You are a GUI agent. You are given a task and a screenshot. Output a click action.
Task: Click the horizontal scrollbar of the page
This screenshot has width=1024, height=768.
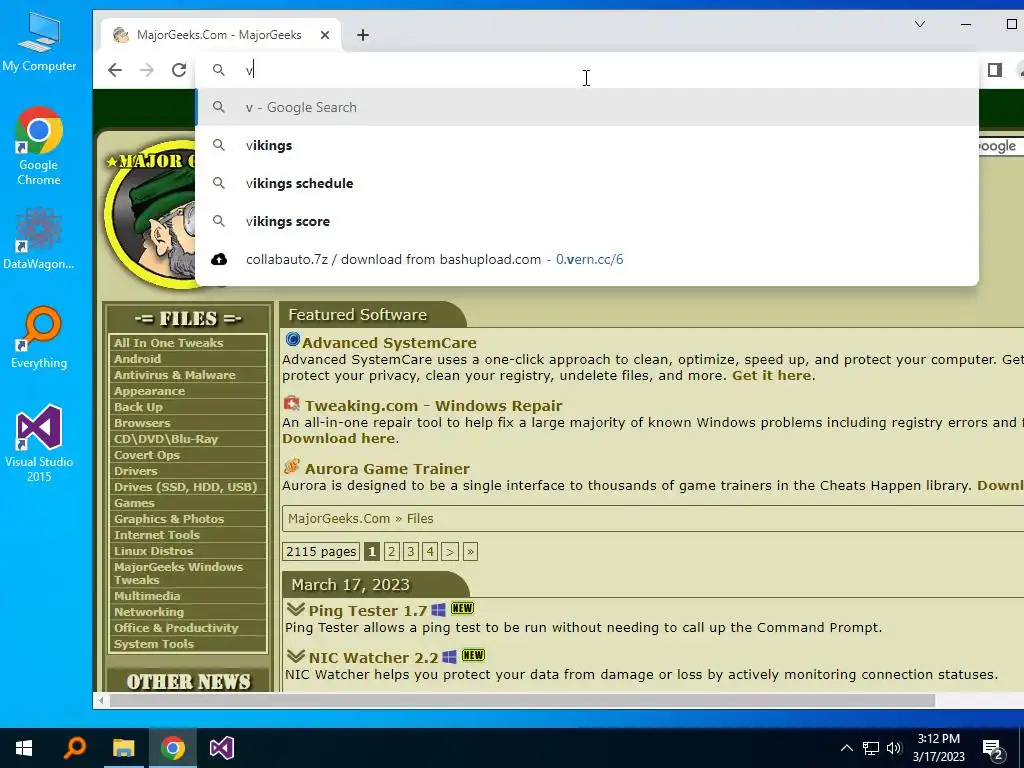coord(522,701)
